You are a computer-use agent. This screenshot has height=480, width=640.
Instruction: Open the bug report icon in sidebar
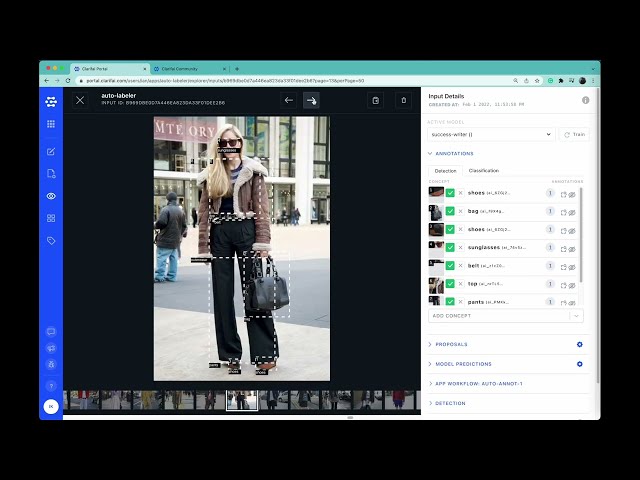click(x=51, y=364)
